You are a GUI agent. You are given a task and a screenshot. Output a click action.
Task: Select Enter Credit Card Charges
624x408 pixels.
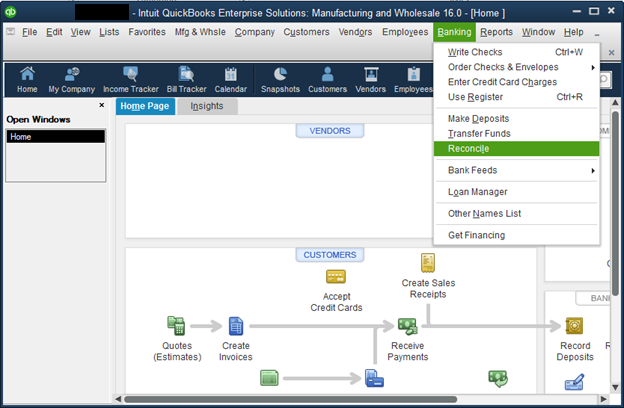(x=517, y=82)
